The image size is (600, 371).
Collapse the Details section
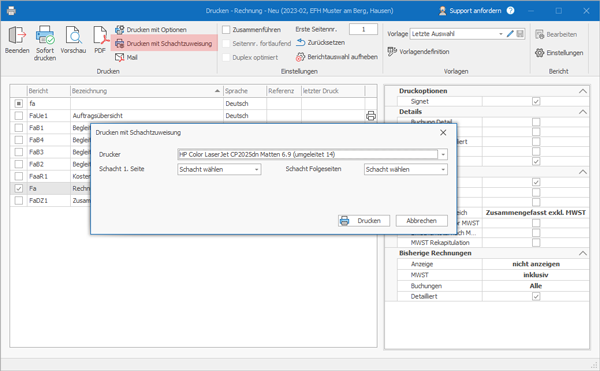click(582, 112)
